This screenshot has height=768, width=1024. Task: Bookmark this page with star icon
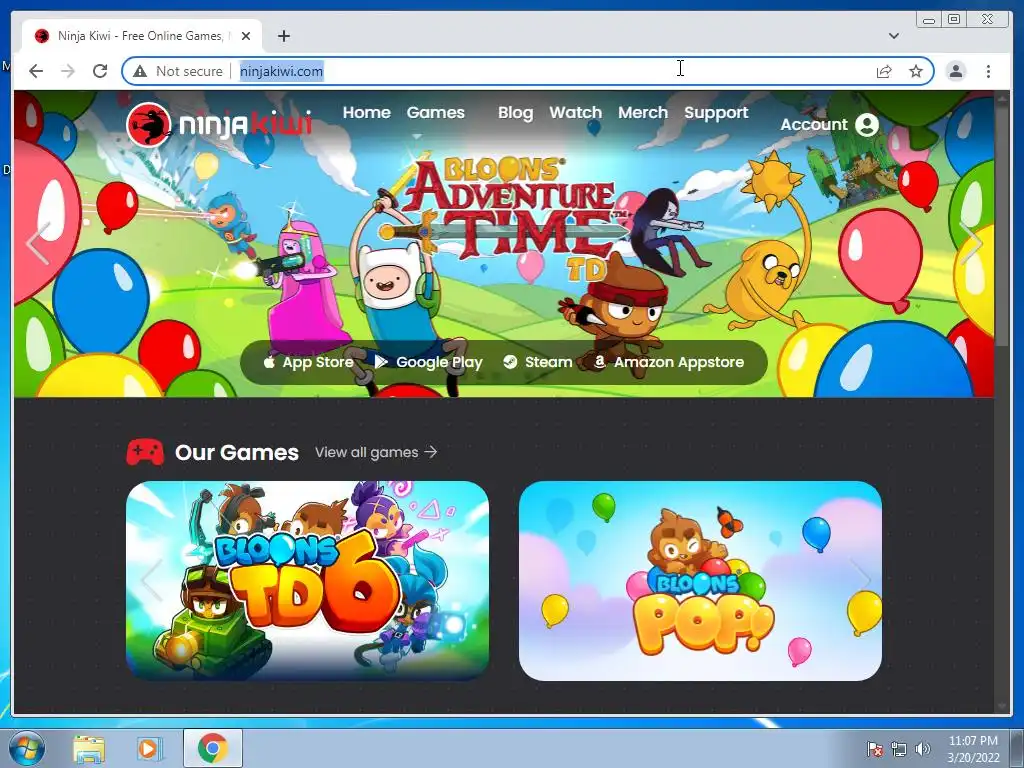[x=916, y=71]
